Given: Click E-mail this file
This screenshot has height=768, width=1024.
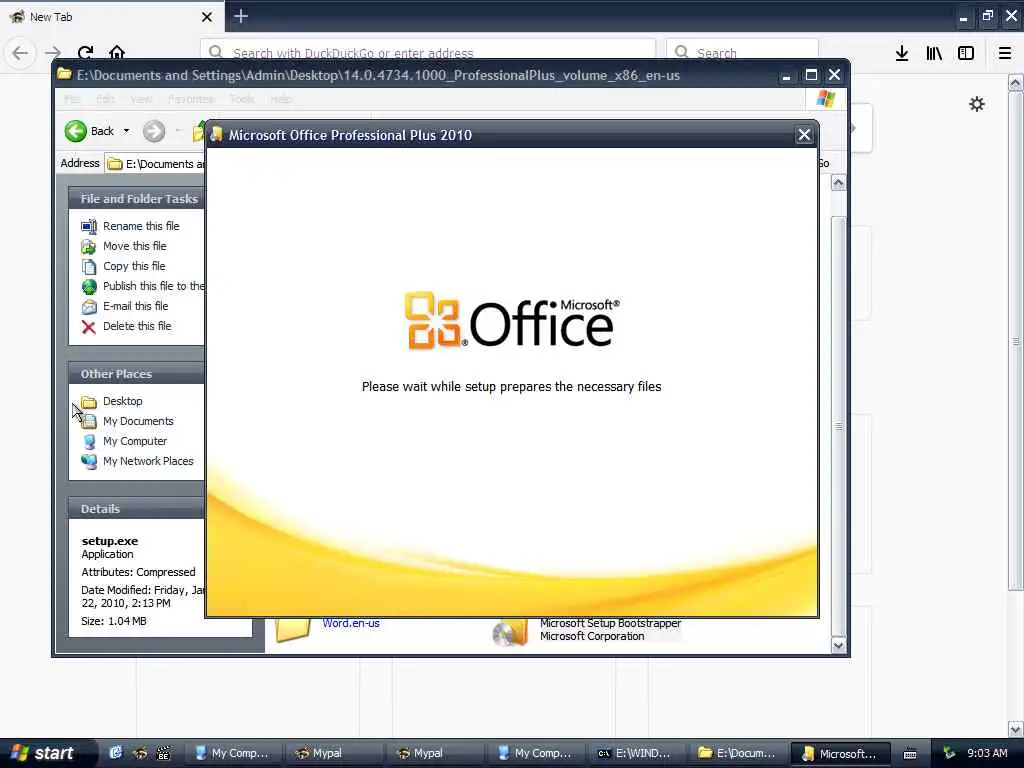Looking at the screenshot, I should [135, 306].
